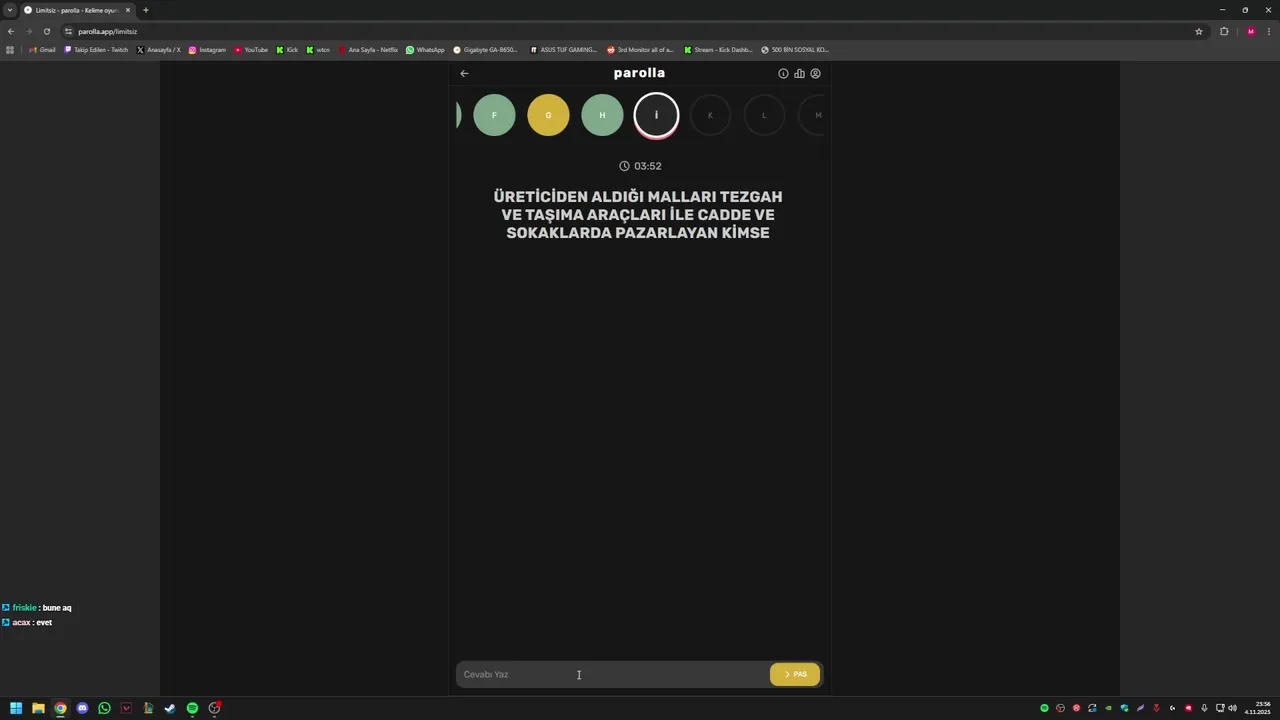This screenshot has height=720, width=1280.
Task: Open WhatsApp from taskbar
Action: pyautogui.click(x=104, y=708)
